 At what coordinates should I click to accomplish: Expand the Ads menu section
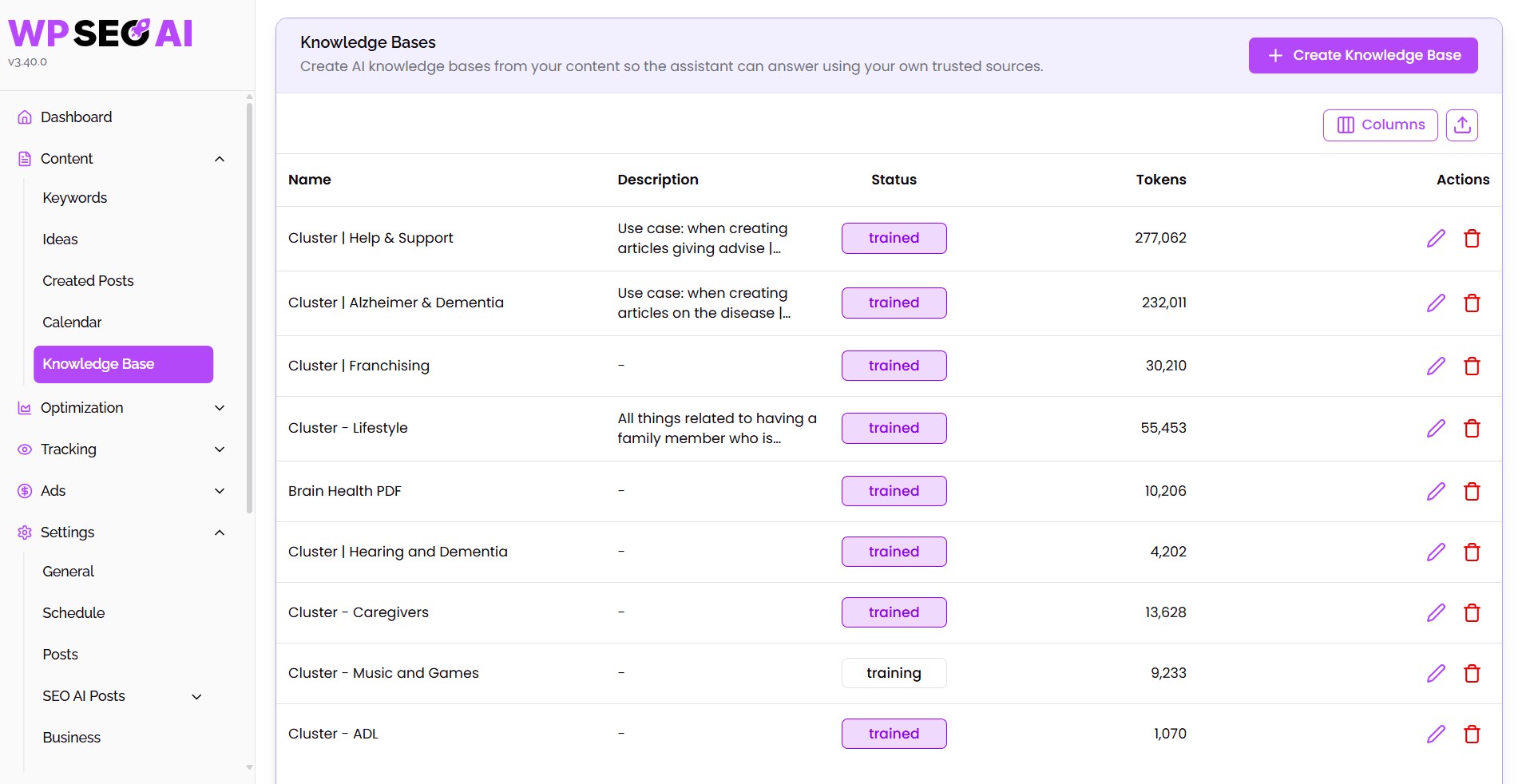(x=220, y=491)
